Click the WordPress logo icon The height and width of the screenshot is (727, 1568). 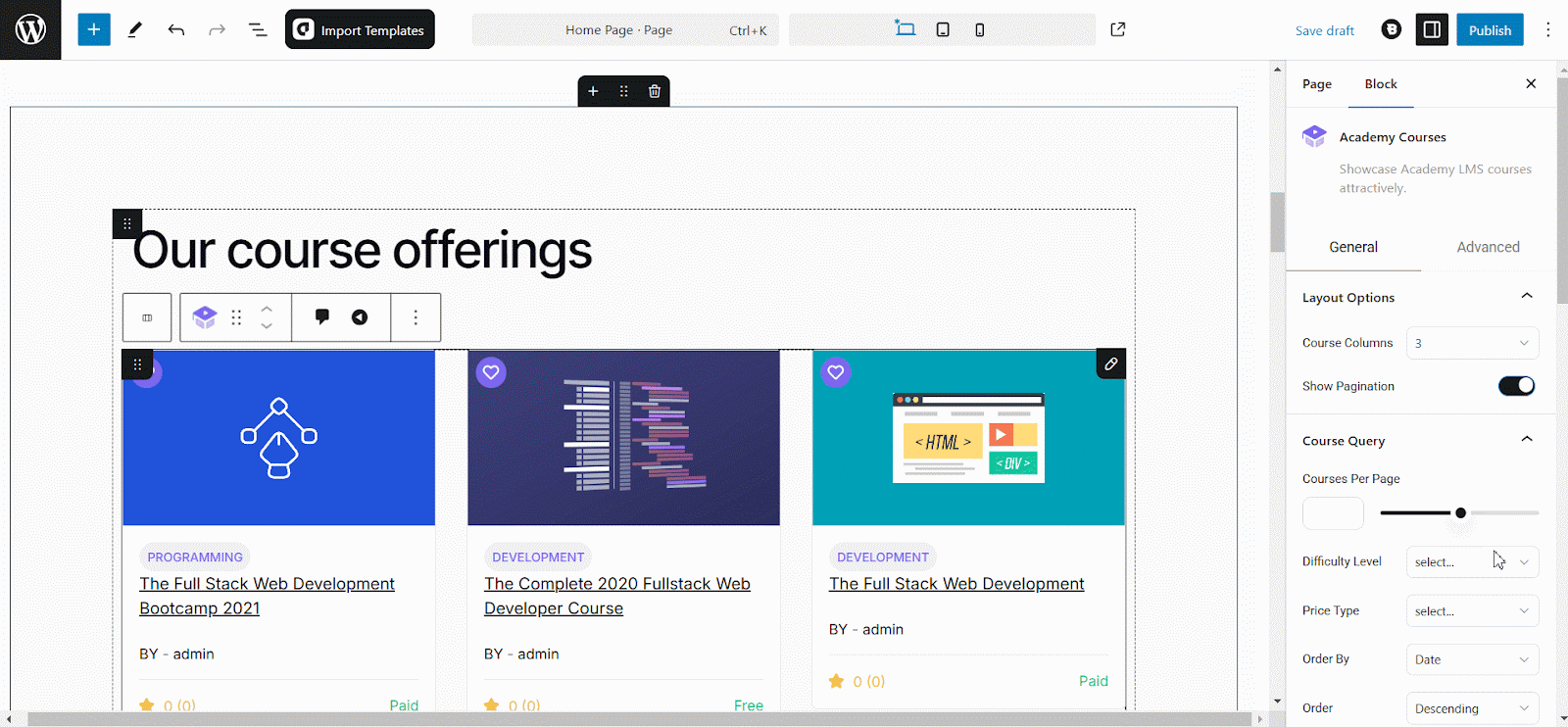click(x=30, y=29)
